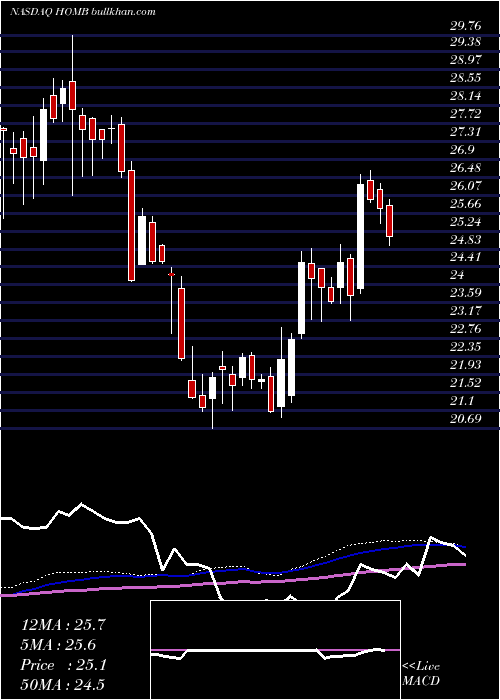Click price label 28.97
Viewport: 500px width, 700px height.
click(x=465, y=60)
